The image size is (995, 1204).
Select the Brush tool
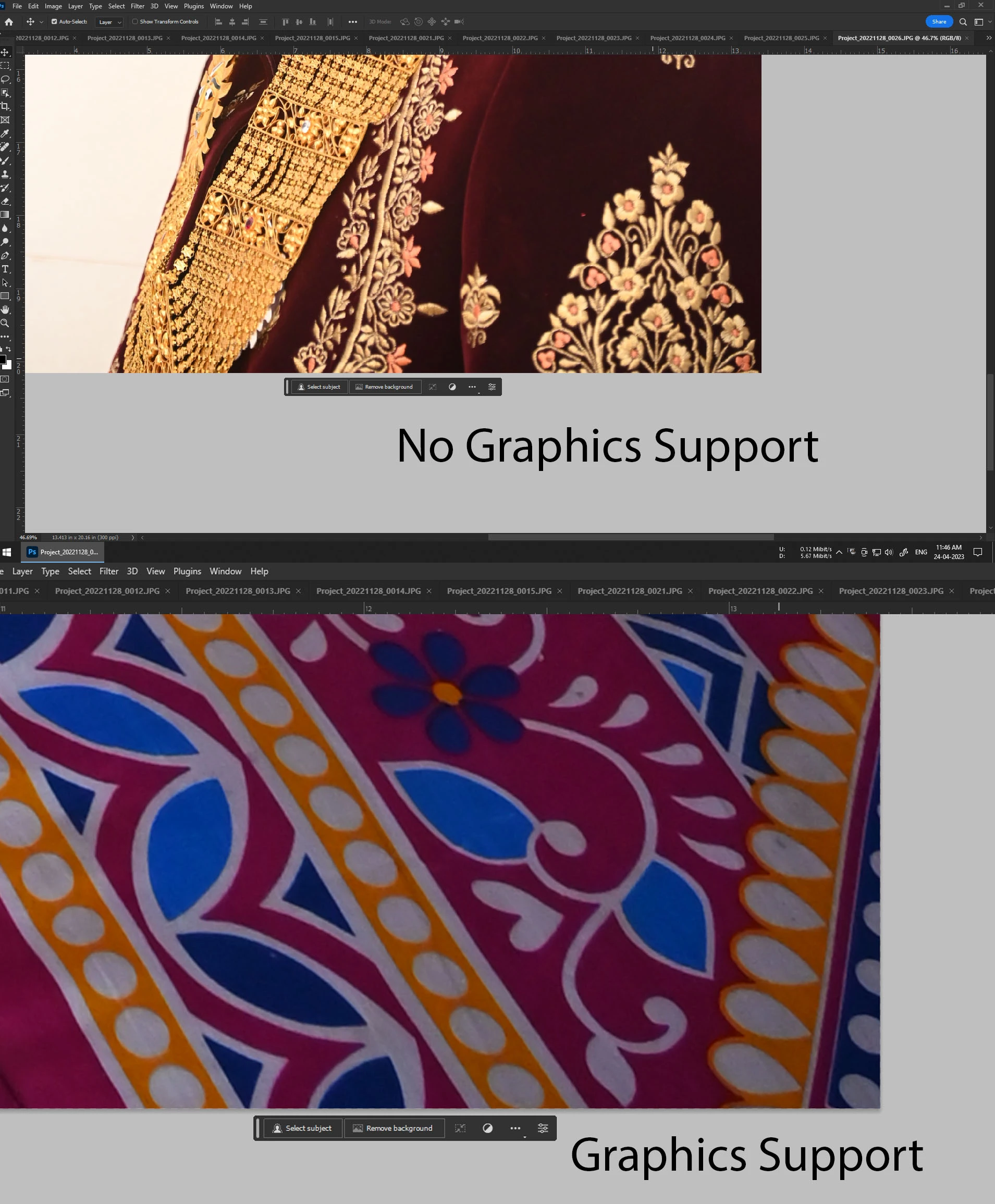(5, 160)
